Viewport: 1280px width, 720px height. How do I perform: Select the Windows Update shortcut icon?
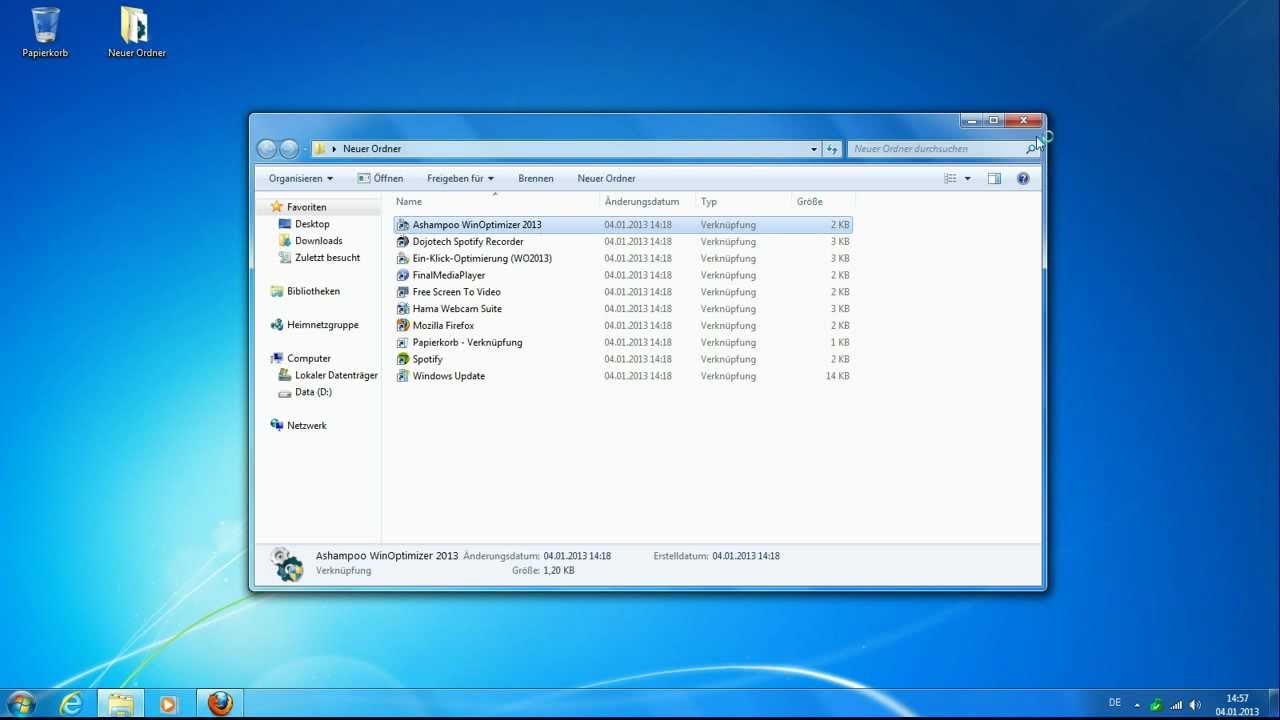click(403, 376)
